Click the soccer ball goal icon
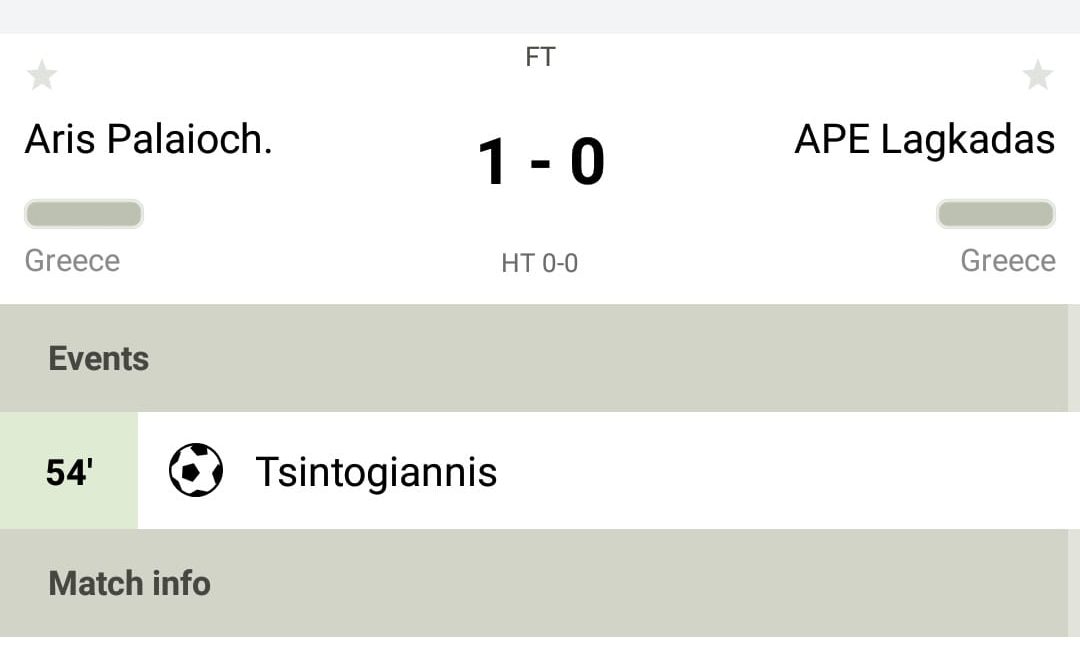The height and width of the screenshot is (650, 1080). (x=195, y=470)
